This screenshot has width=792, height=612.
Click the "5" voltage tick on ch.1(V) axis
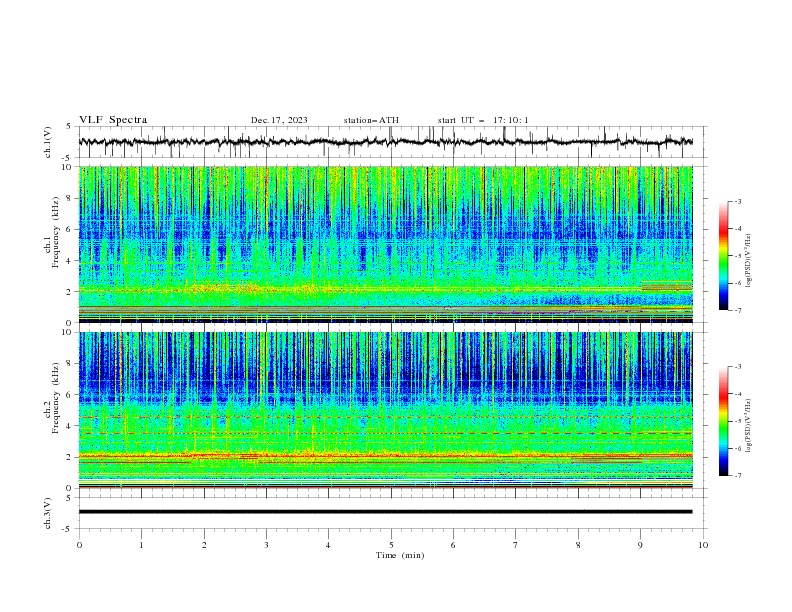coord(69,126)
